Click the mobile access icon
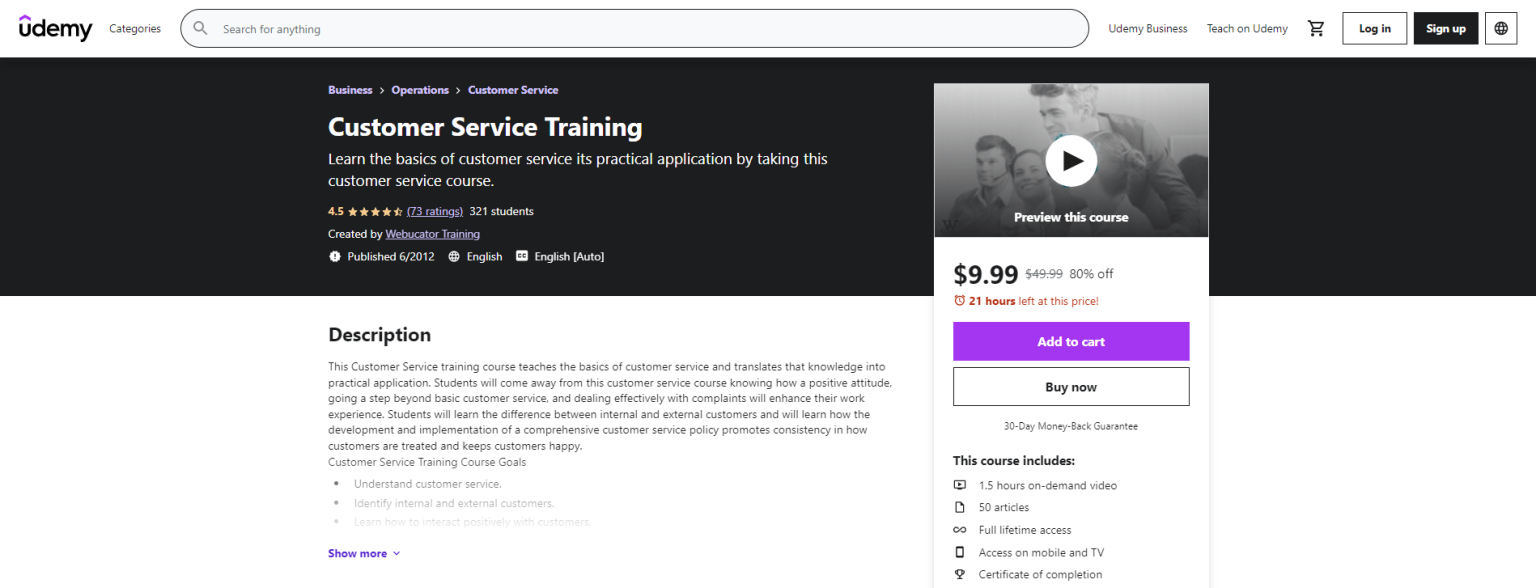This screenshot has height=588, width=1536. (x=961, y=552)
